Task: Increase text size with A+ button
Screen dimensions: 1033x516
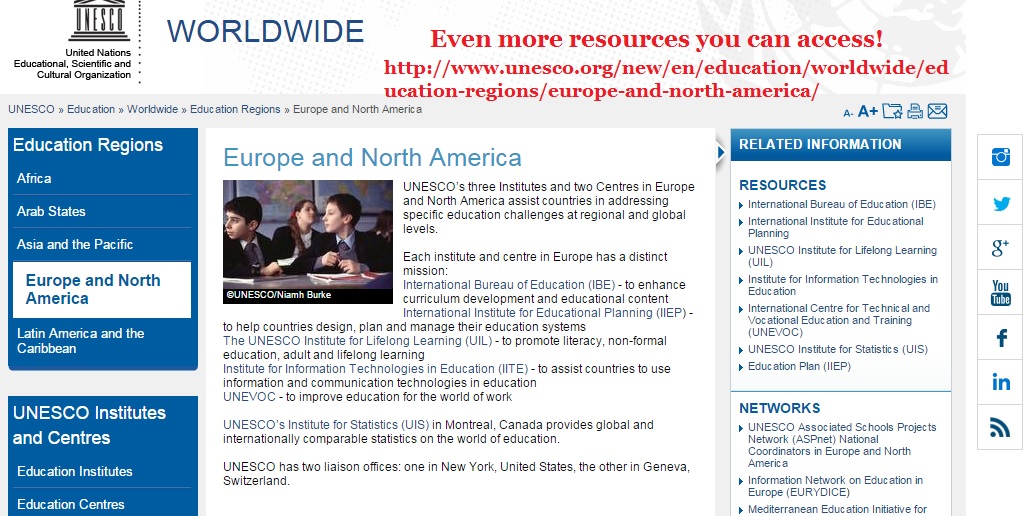Action: tap(867, 111)
